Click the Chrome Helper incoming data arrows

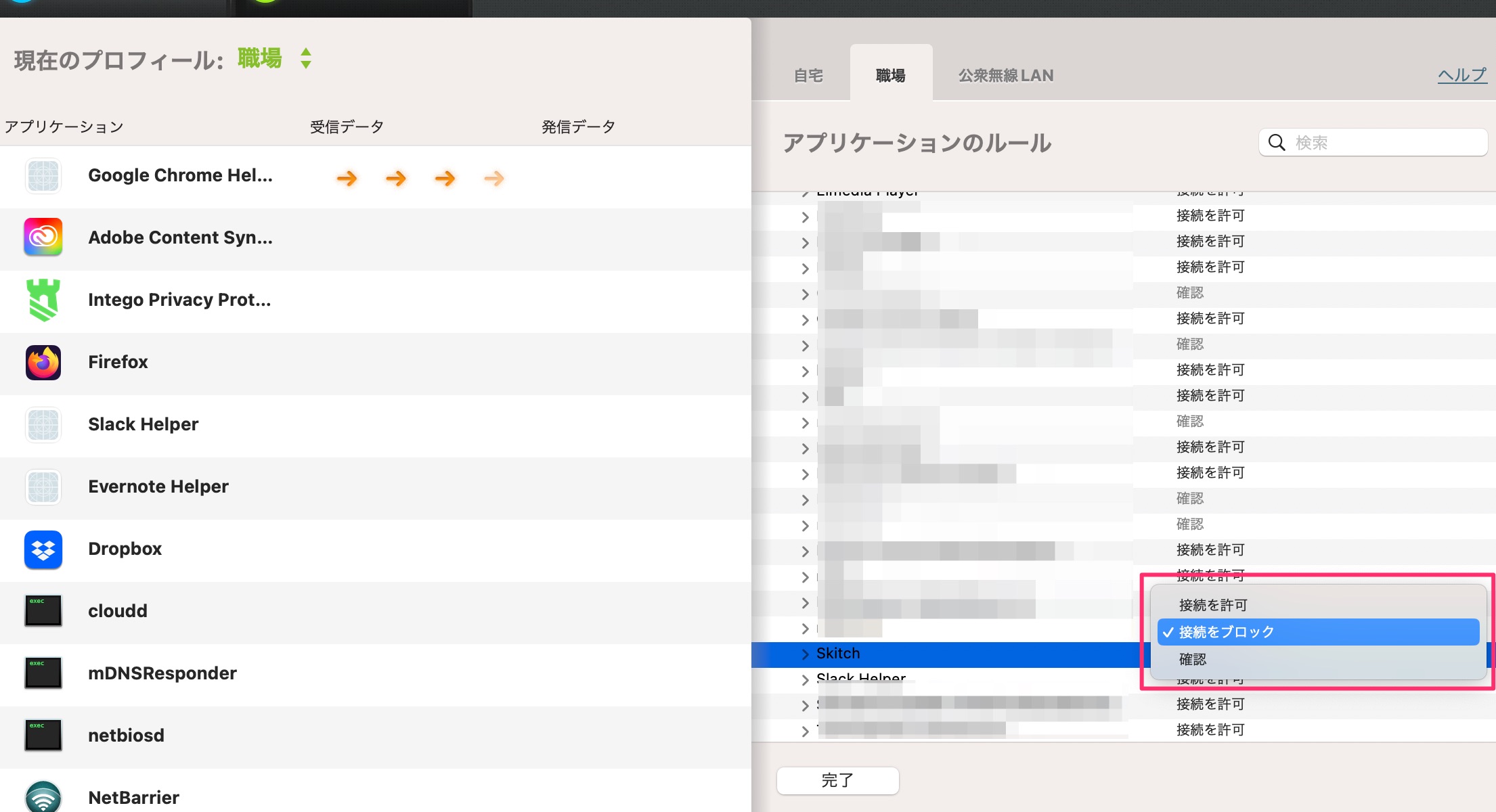420,179
